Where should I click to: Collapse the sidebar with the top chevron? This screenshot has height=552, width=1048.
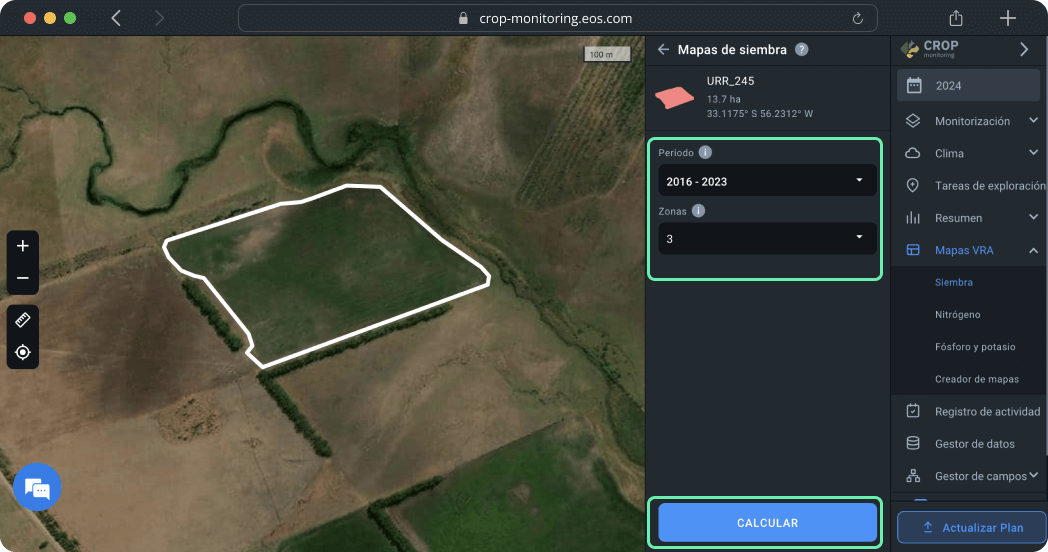[x=1023, y=49]
